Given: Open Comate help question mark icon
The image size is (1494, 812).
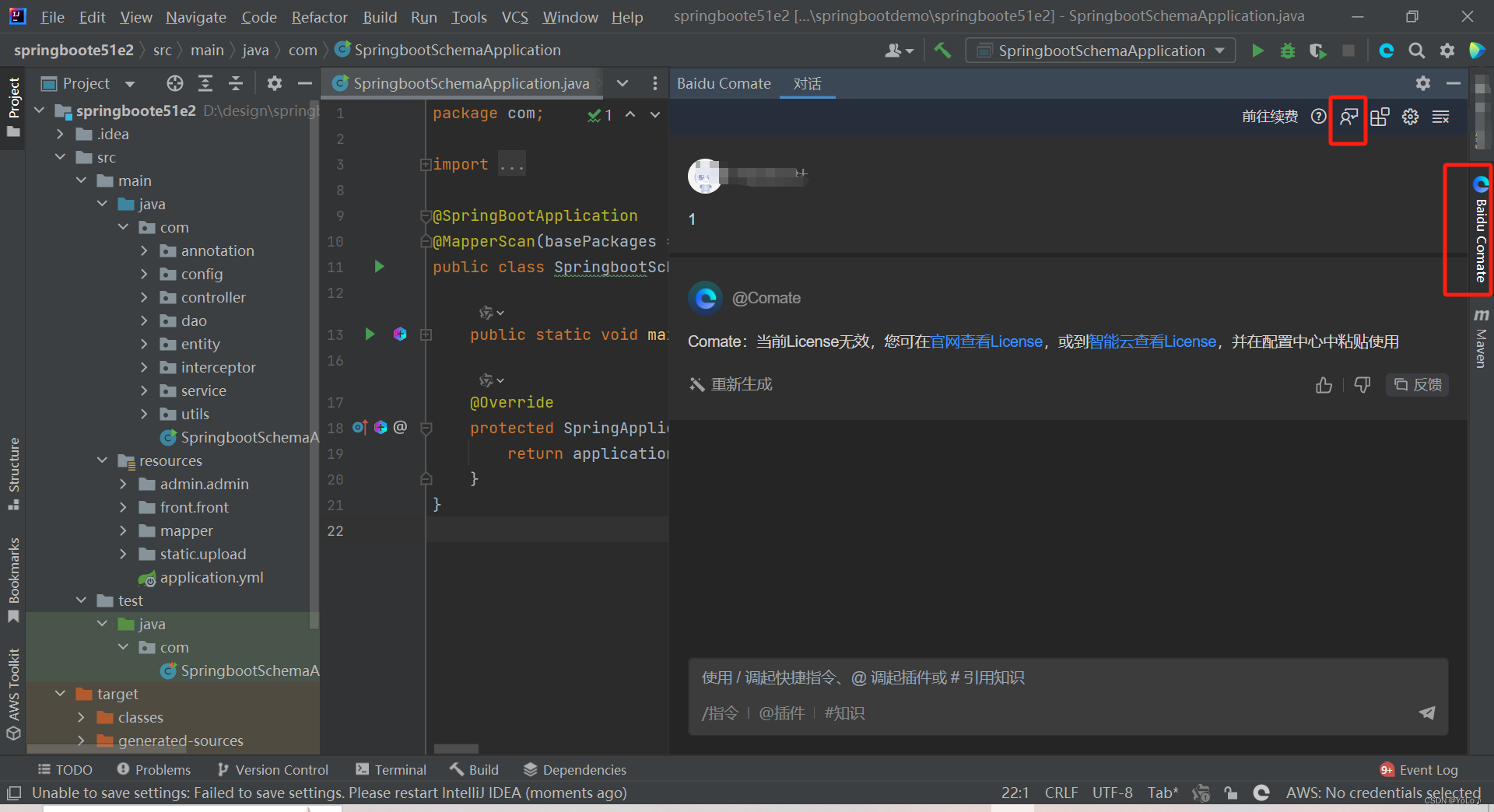Looking at the screenshot, I should (1318, 117).
